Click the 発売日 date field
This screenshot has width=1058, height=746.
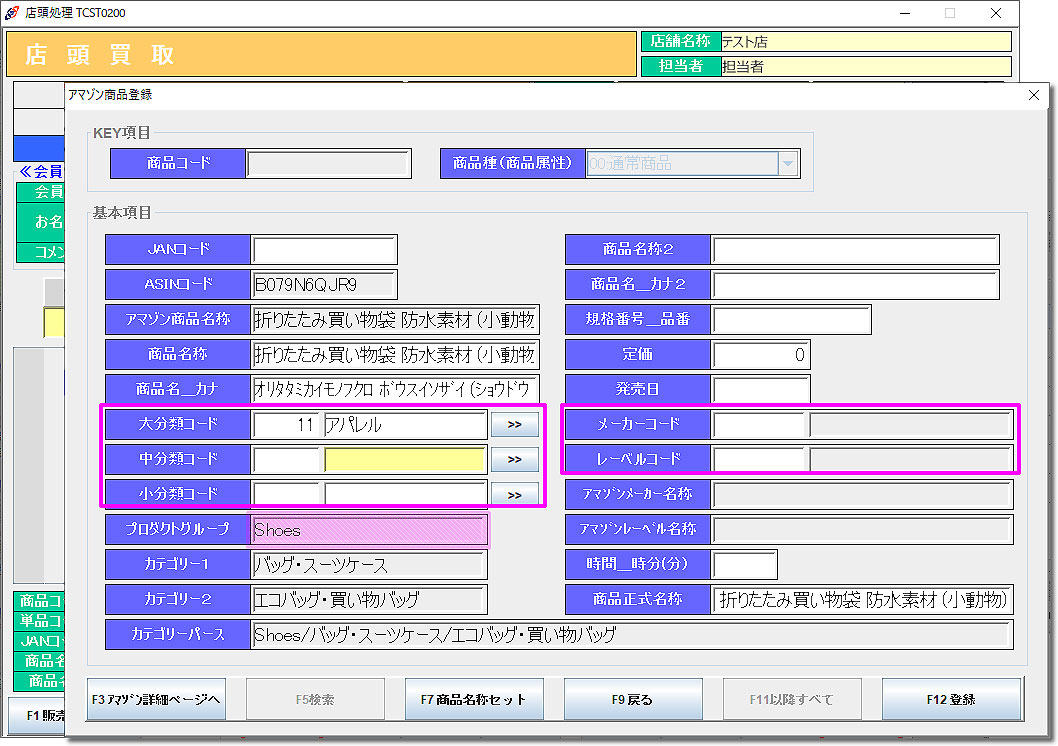coord(760,389)
